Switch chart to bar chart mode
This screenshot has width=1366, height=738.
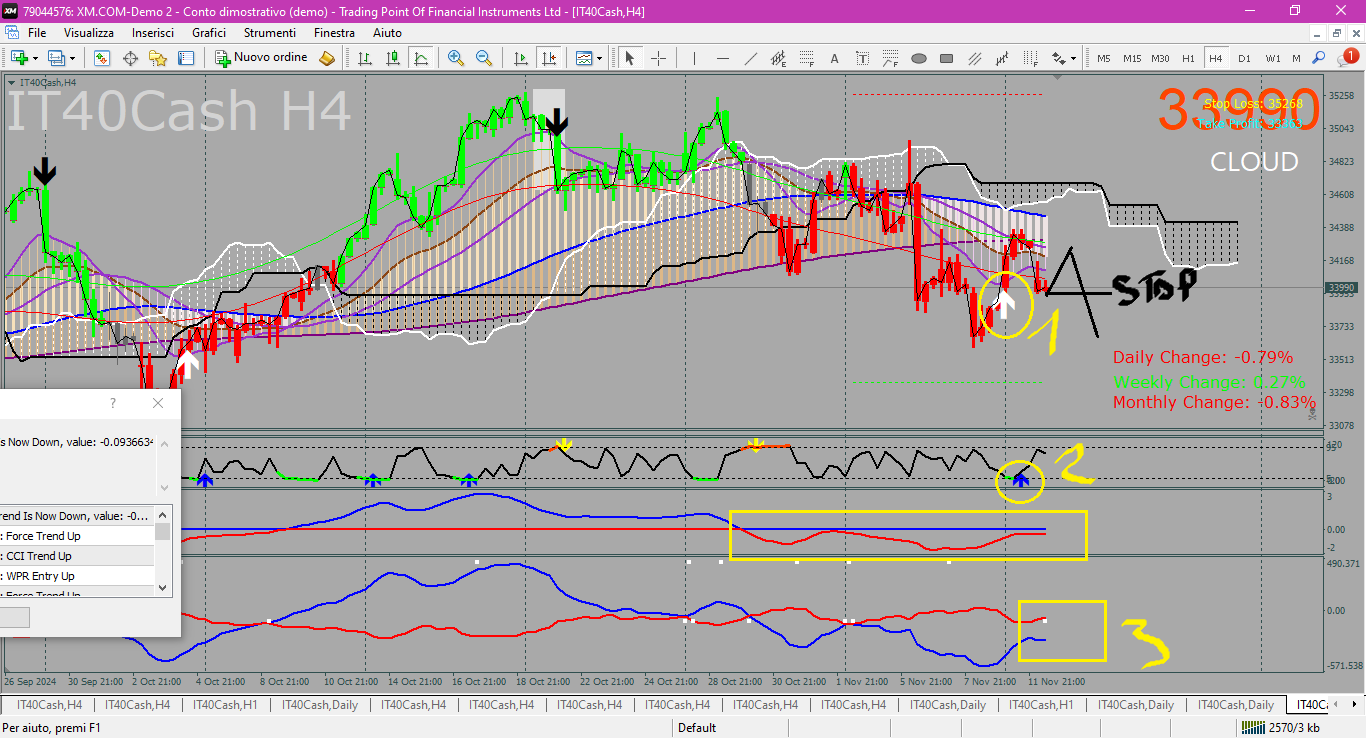pos(365,58)
